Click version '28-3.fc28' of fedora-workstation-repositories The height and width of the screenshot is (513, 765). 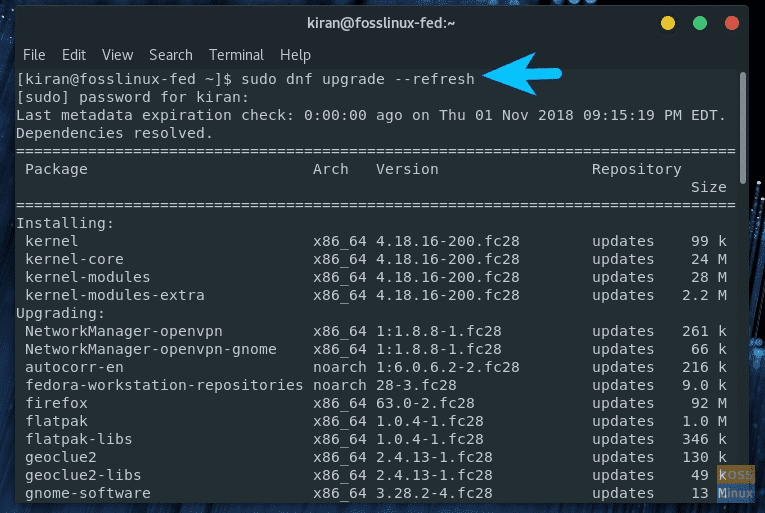pyautogui.click(x=416, y=386)
